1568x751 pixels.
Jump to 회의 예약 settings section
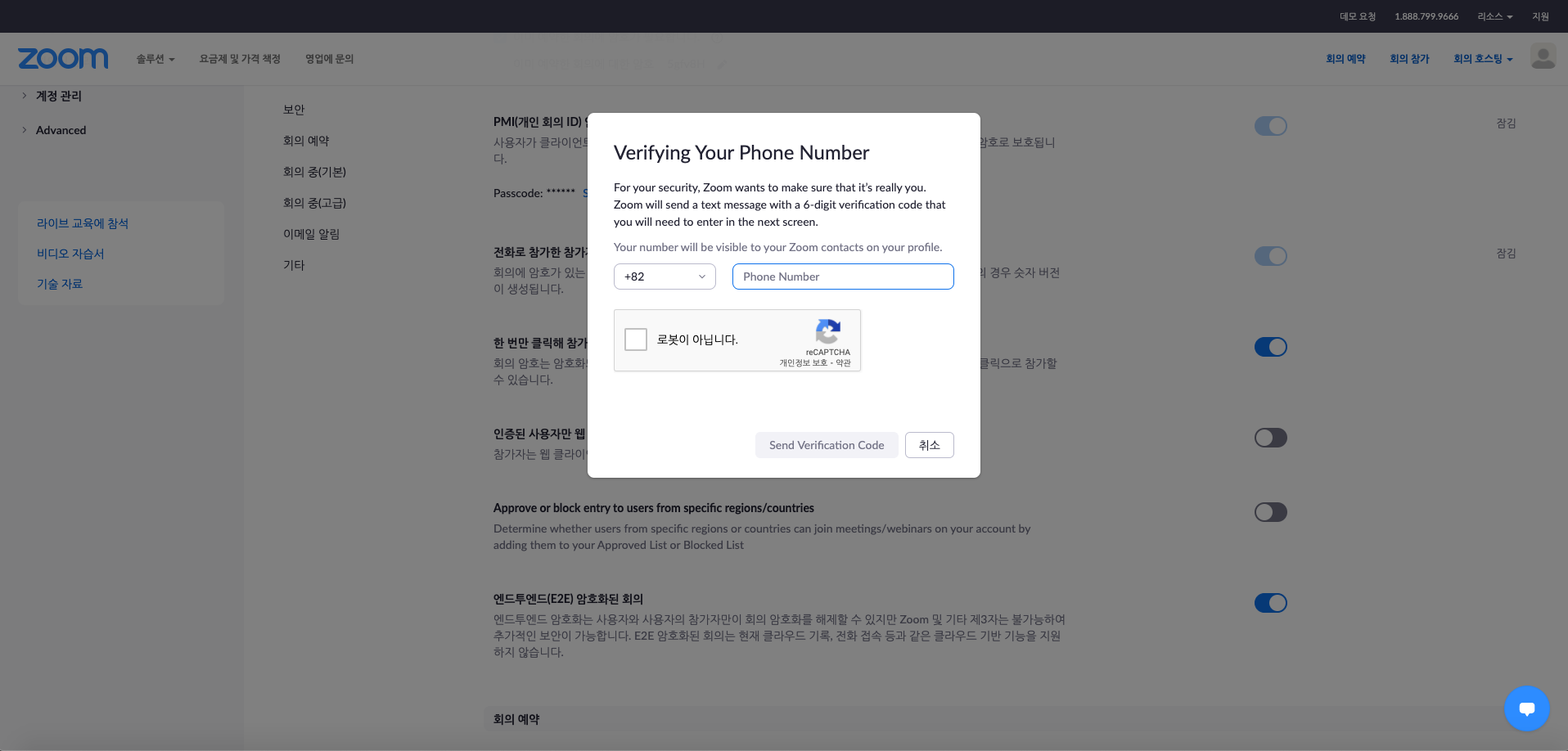click(x=306, y=141)
